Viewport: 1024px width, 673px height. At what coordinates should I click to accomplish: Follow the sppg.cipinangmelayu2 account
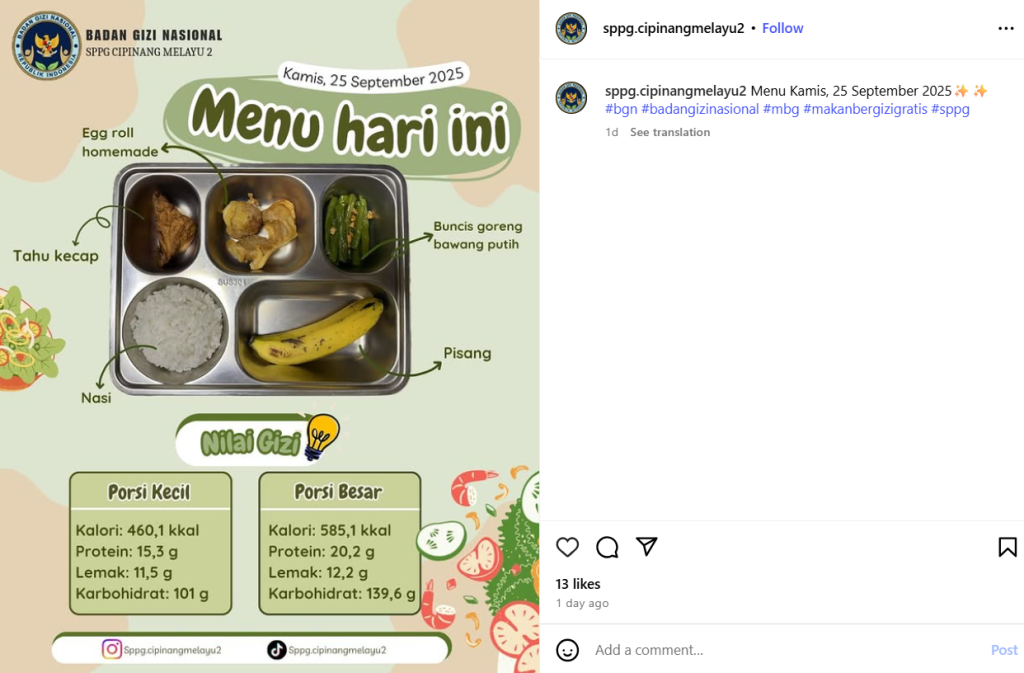click(x=782, y=28)
